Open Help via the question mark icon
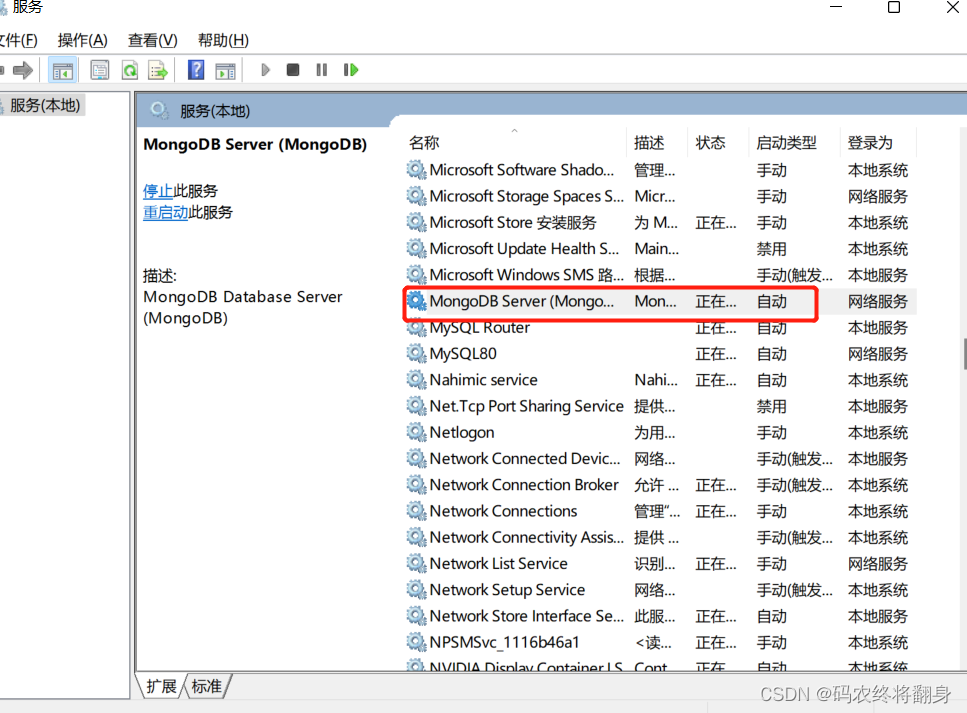The width and height of the screenshot is (967, 713). pyautogui.click(x=196, y=70)
